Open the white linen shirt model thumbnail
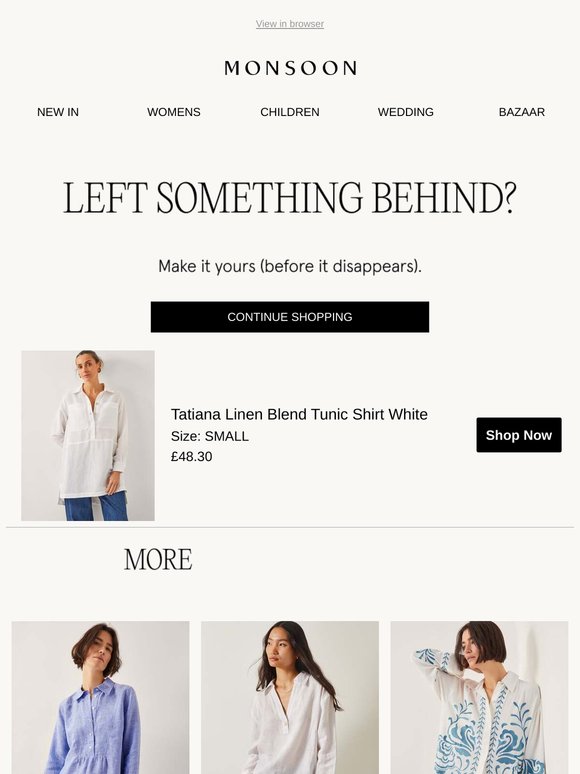Image resolution: width=580 pixels, height=774 pixels. [x=290, y=697]
